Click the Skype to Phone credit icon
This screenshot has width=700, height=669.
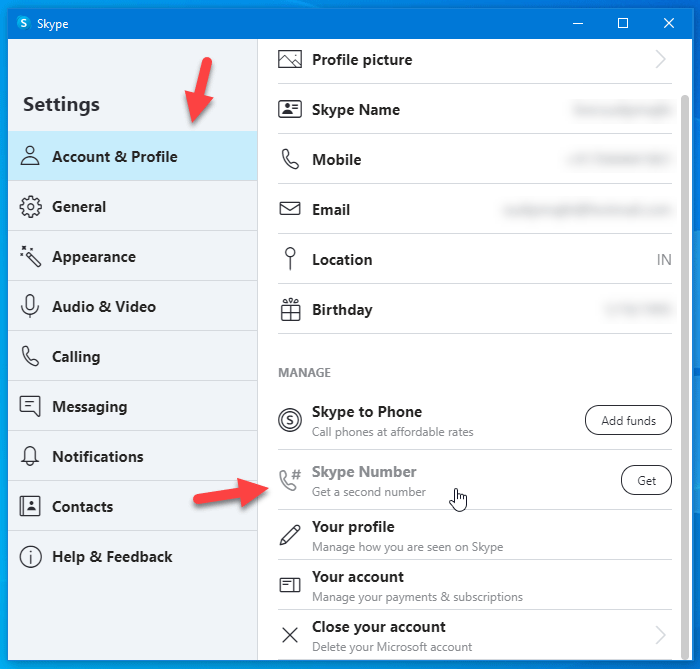coord(290,420)
